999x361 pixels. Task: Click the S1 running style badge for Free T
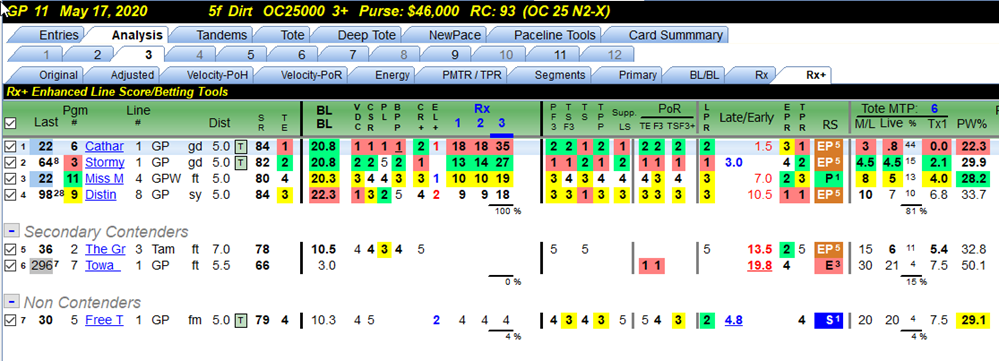coord(829,320)
